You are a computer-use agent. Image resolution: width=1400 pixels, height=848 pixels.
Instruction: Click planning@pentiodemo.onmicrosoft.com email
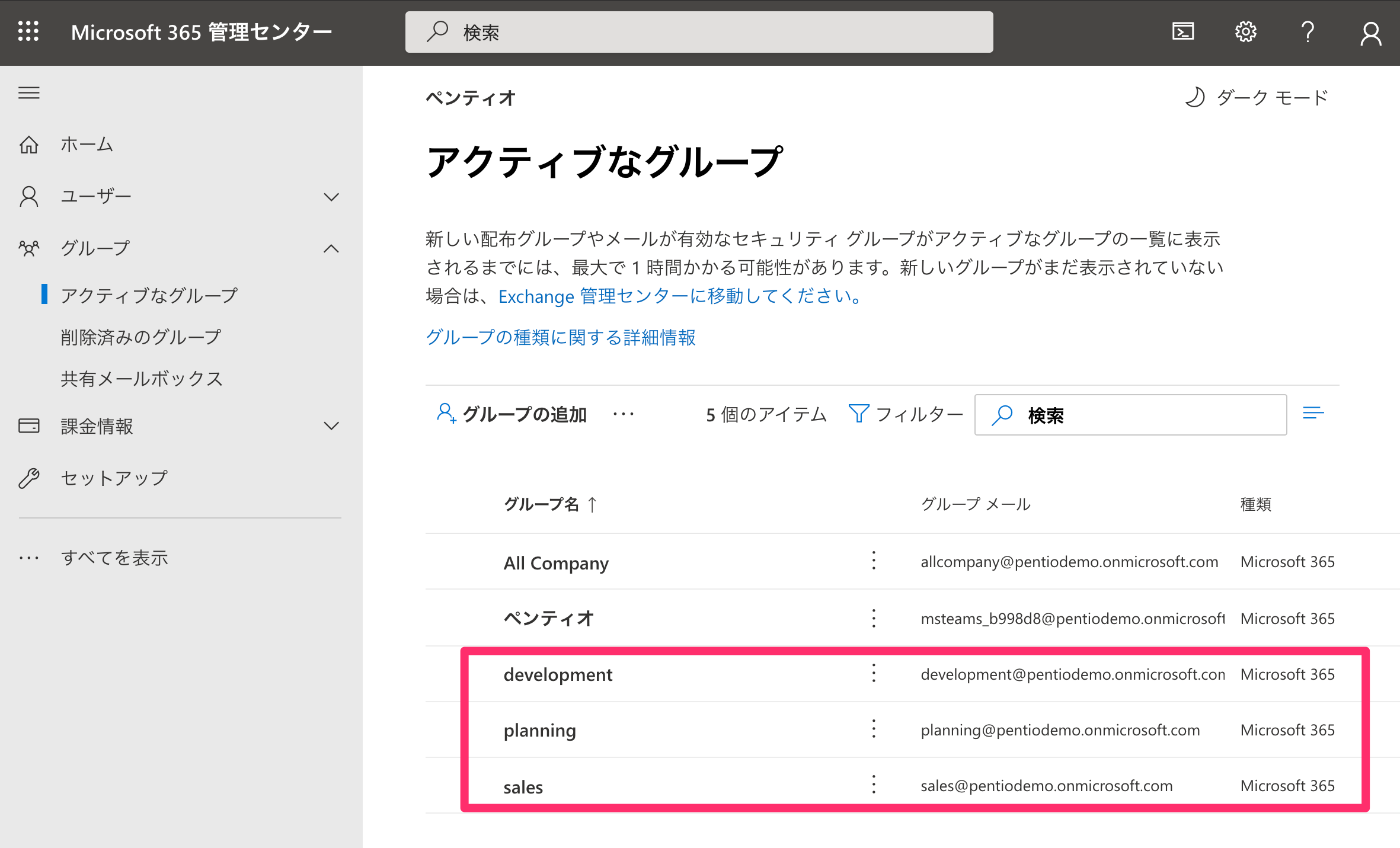(x=1060, y=730)
